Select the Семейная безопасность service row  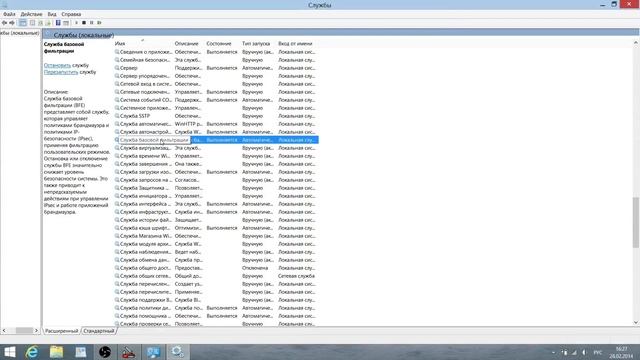coord(216,60)
